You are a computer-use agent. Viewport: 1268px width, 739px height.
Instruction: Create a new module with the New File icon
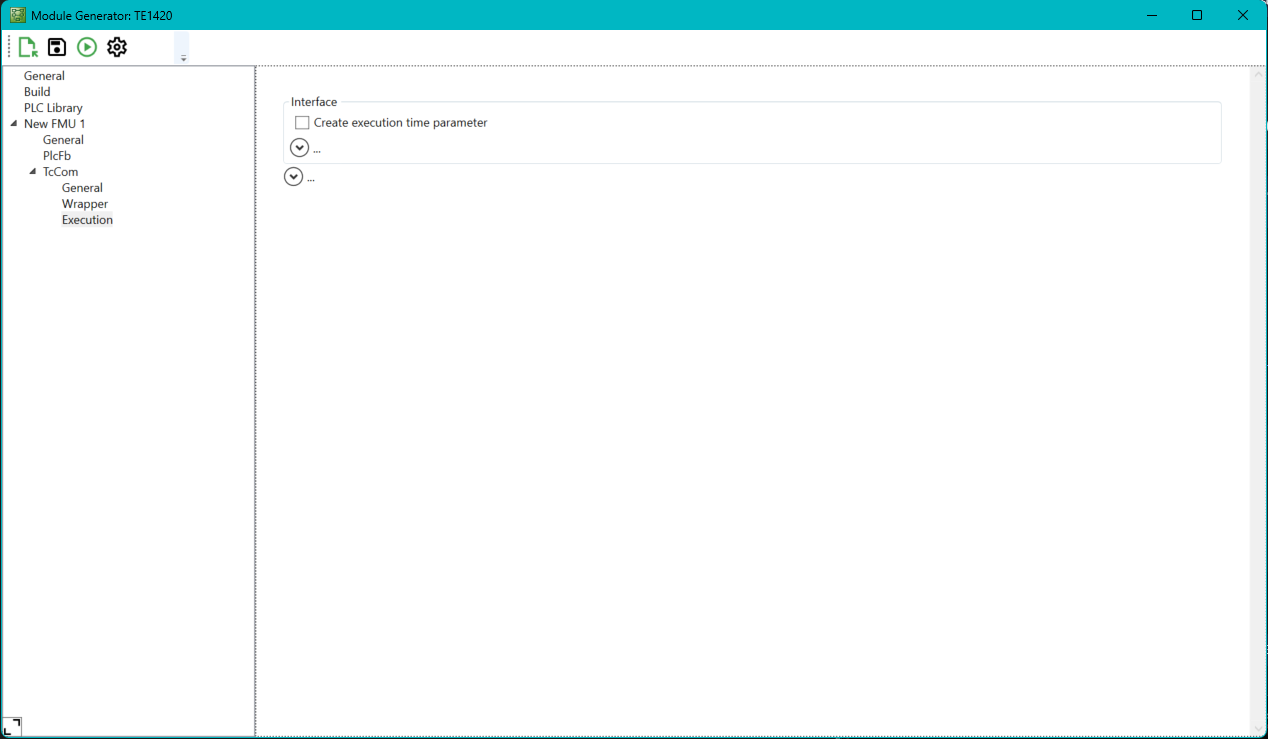pos(27,46)
